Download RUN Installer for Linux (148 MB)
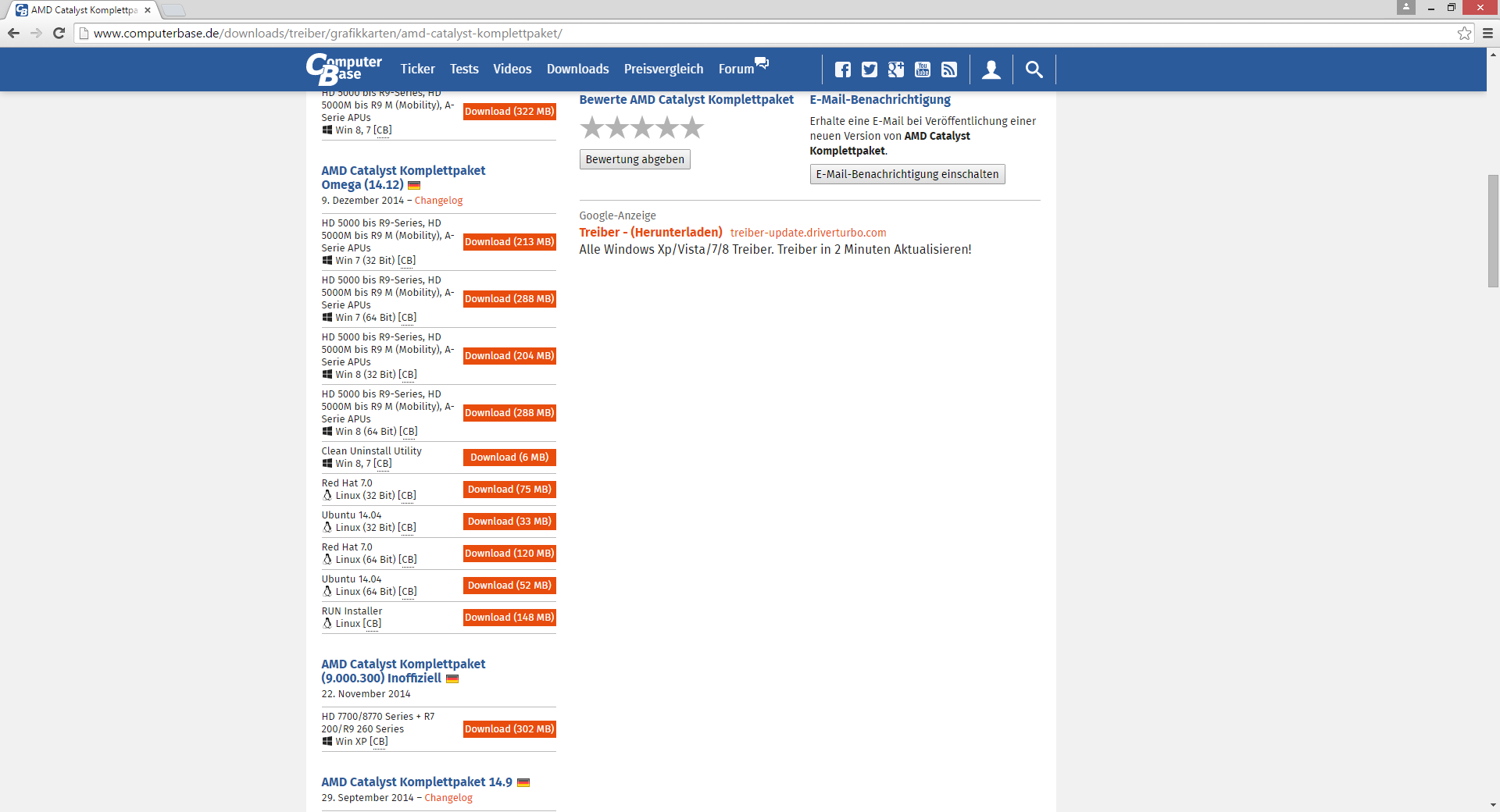This screenshot has height=812, width=1500. click(x=509, y=618)
